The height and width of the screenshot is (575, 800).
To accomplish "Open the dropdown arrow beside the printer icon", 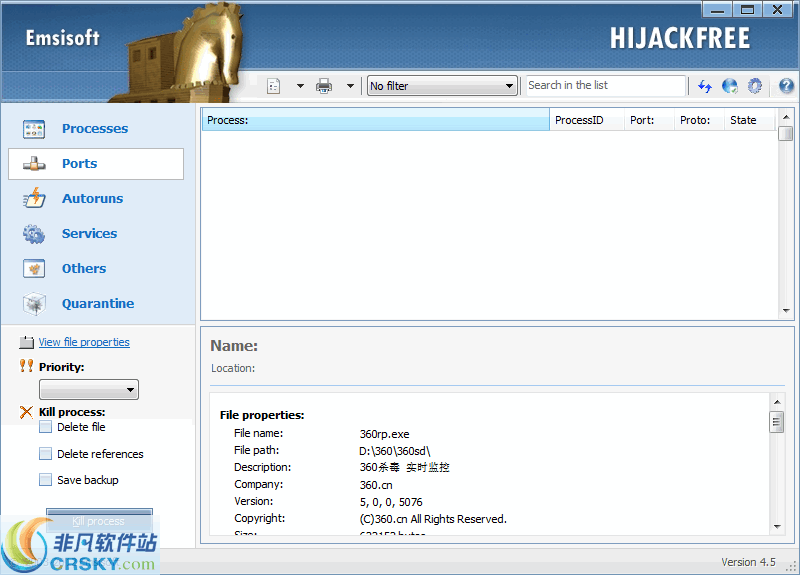I will point(350,86).
